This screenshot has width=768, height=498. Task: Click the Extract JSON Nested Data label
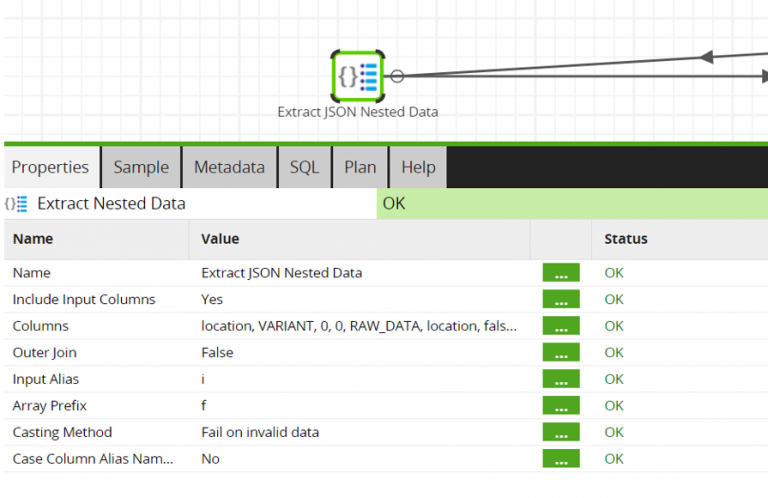pyautogui.click(x=358, y=112)
